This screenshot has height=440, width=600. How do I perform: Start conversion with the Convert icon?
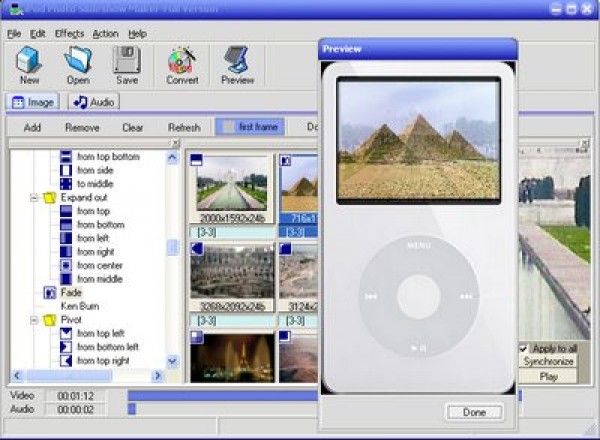(x=182, y=60)
